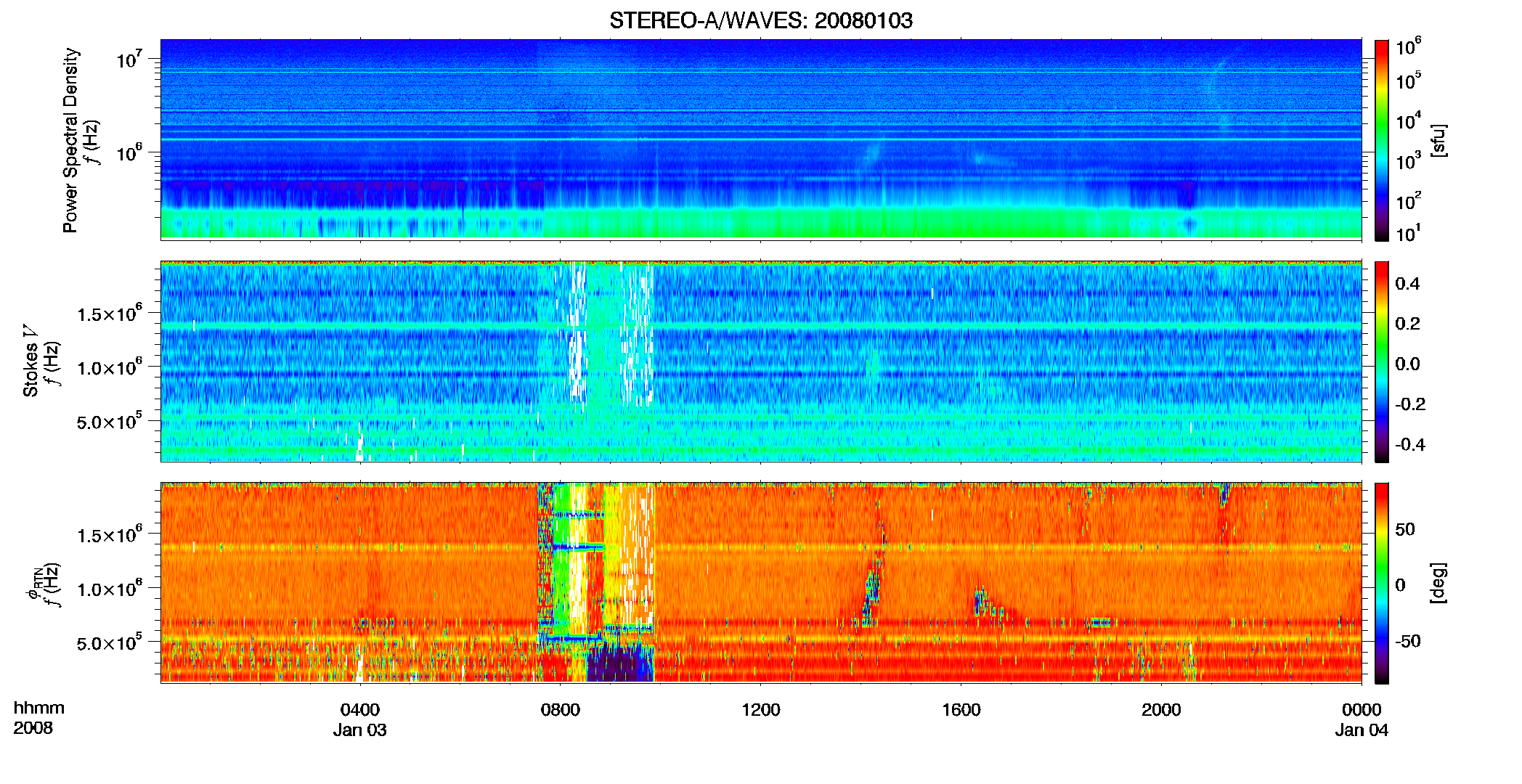Select the 10^2 label on the sfu colorbar

[1409, 201]
